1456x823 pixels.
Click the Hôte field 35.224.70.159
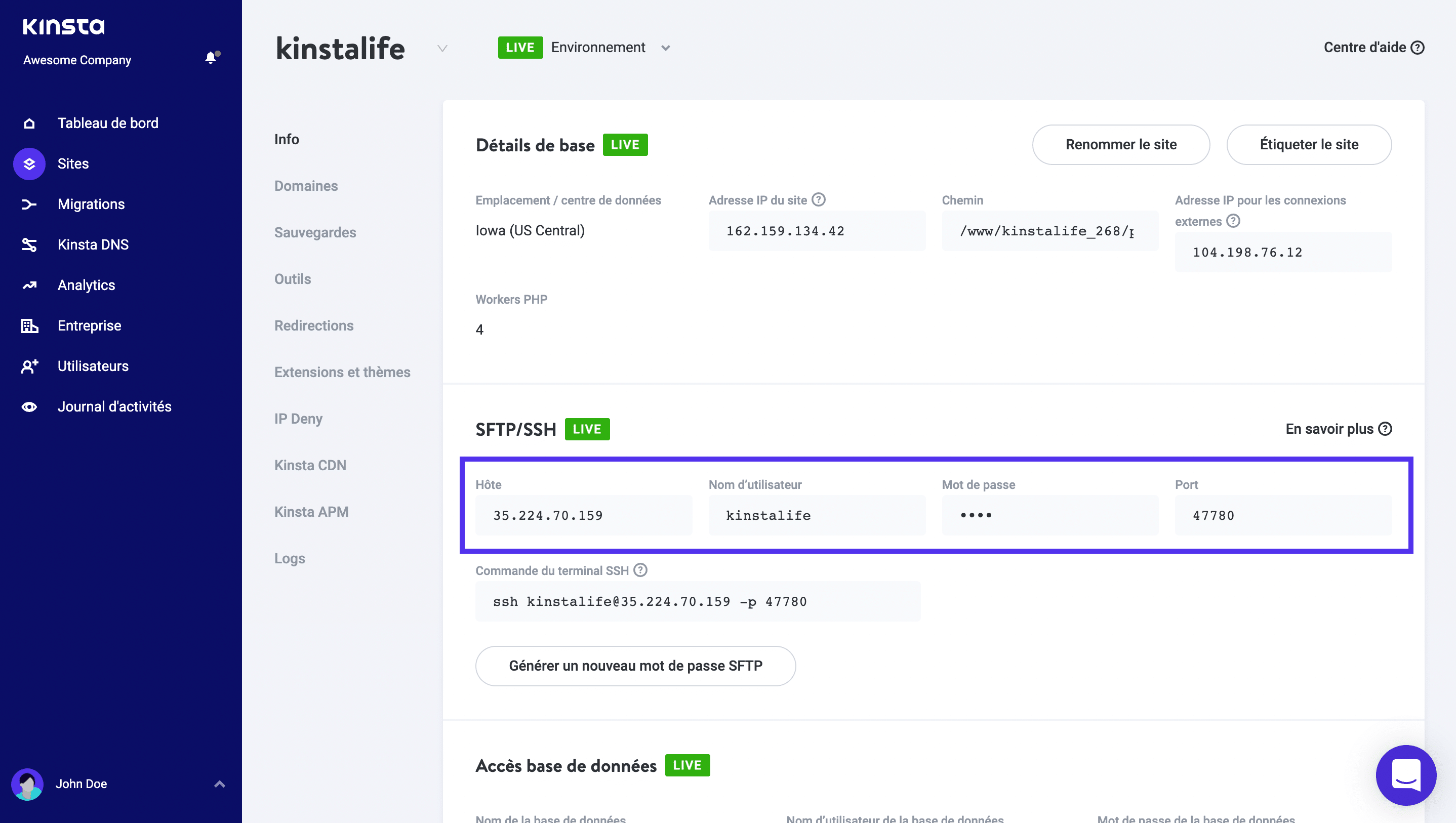[x=584, y=515]
